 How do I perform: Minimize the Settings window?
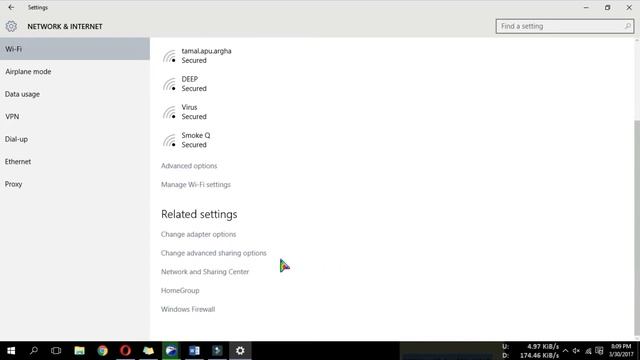click(x=586, y=7)
